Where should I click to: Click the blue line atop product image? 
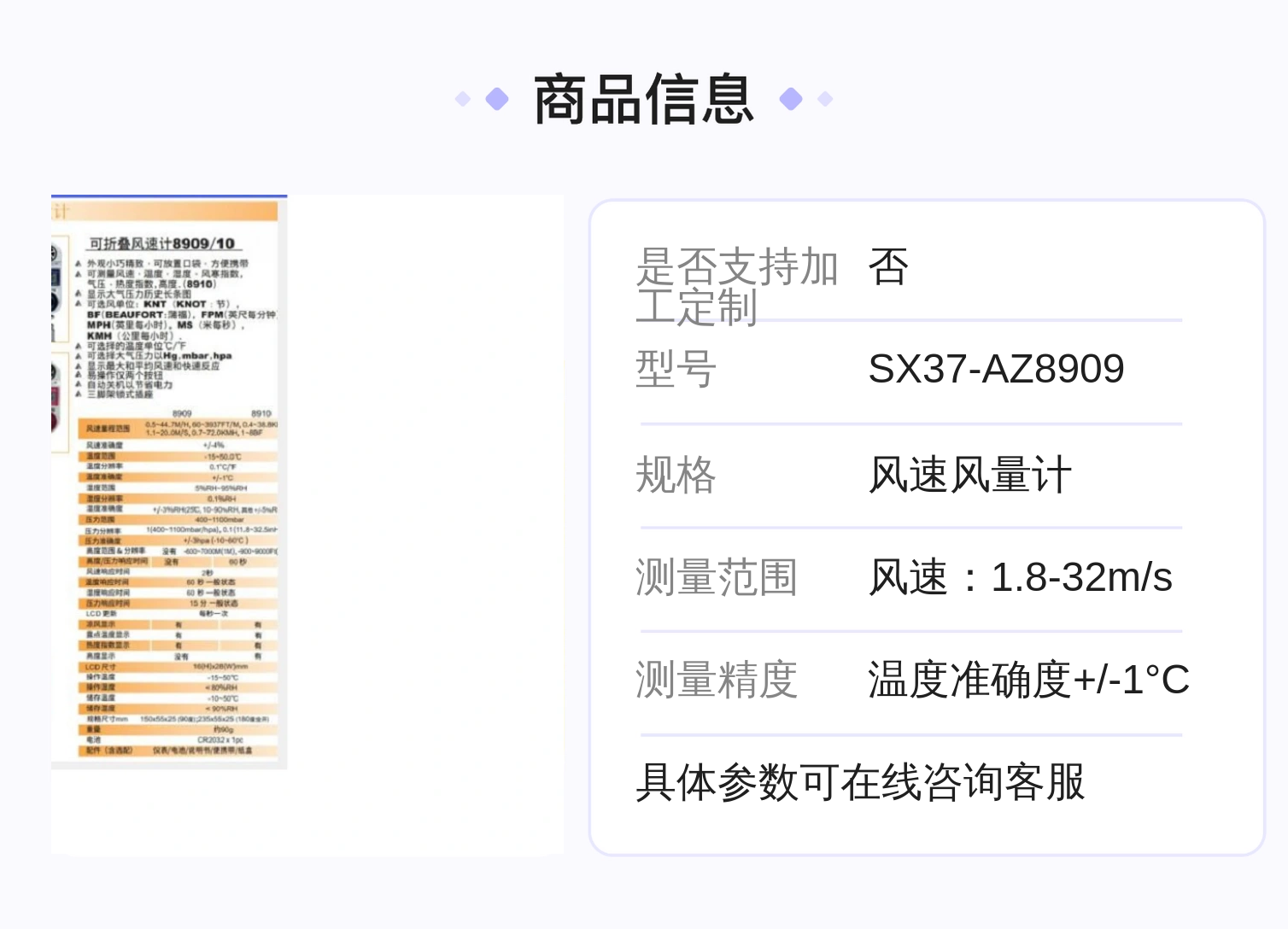click(169, 196)
